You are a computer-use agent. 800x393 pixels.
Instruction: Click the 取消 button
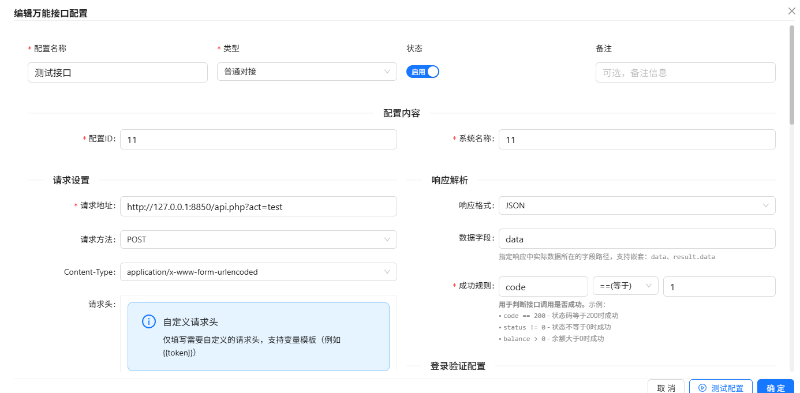coord(666,387)
